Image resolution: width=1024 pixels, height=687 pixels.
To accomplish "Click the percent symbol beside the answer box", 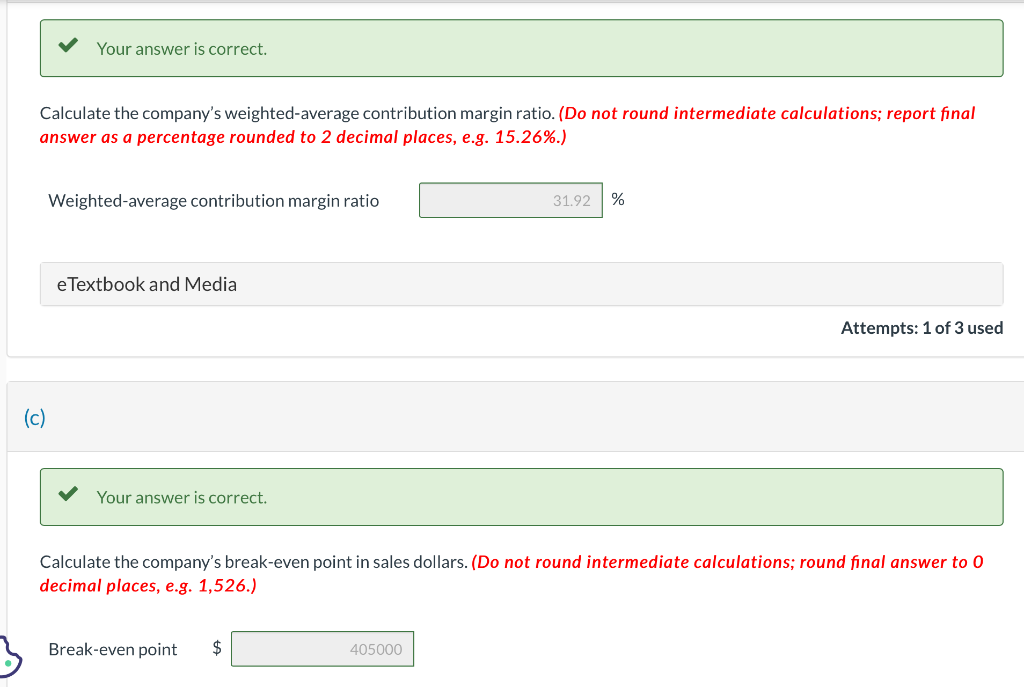I will (x=617, y=199).
